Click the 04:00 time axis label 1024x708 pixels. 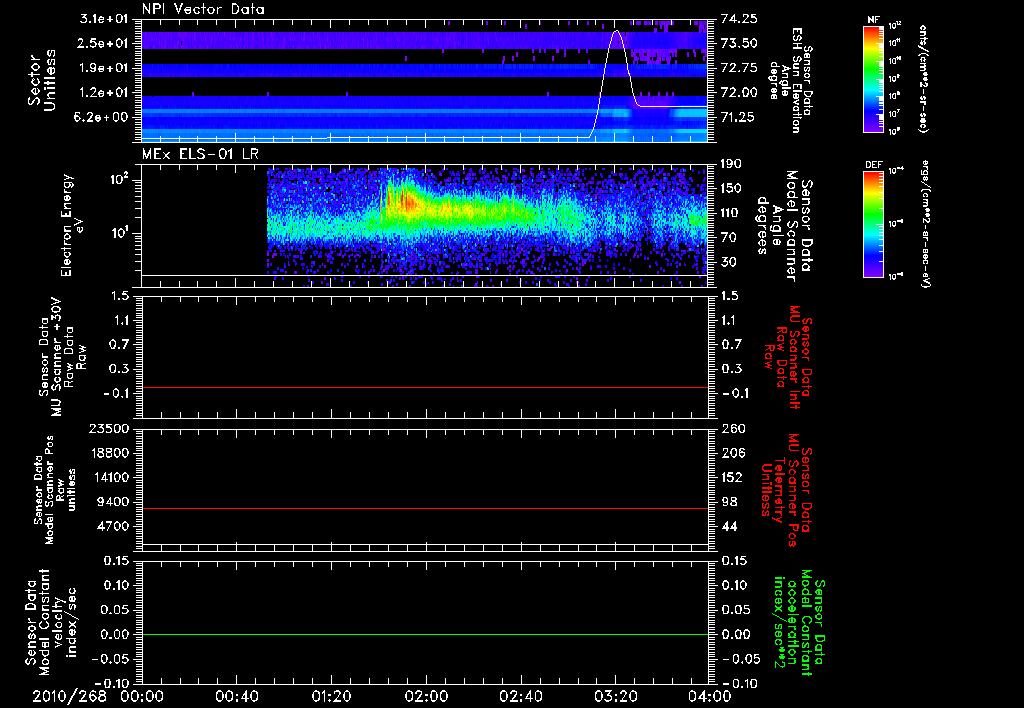[709, 696]
